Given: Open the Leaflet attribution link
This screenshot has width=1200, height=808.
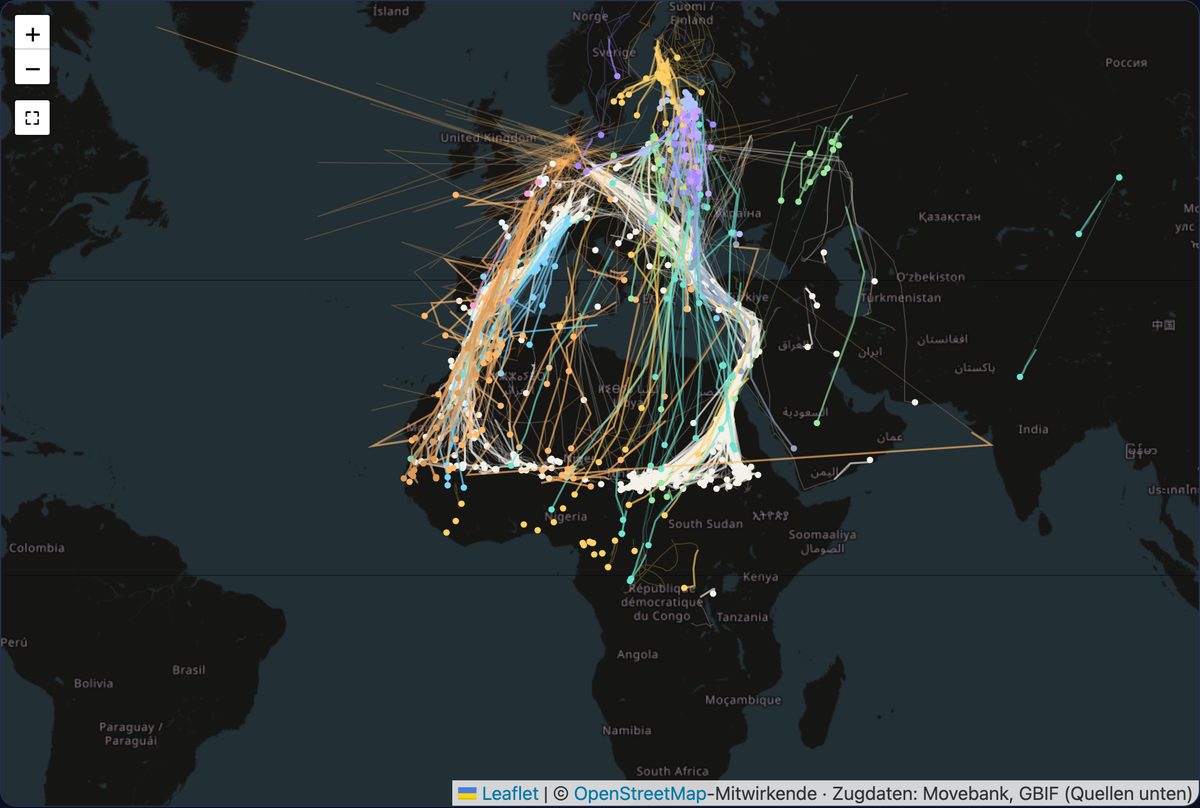Looking at the screenshot, I should (510, 794).
